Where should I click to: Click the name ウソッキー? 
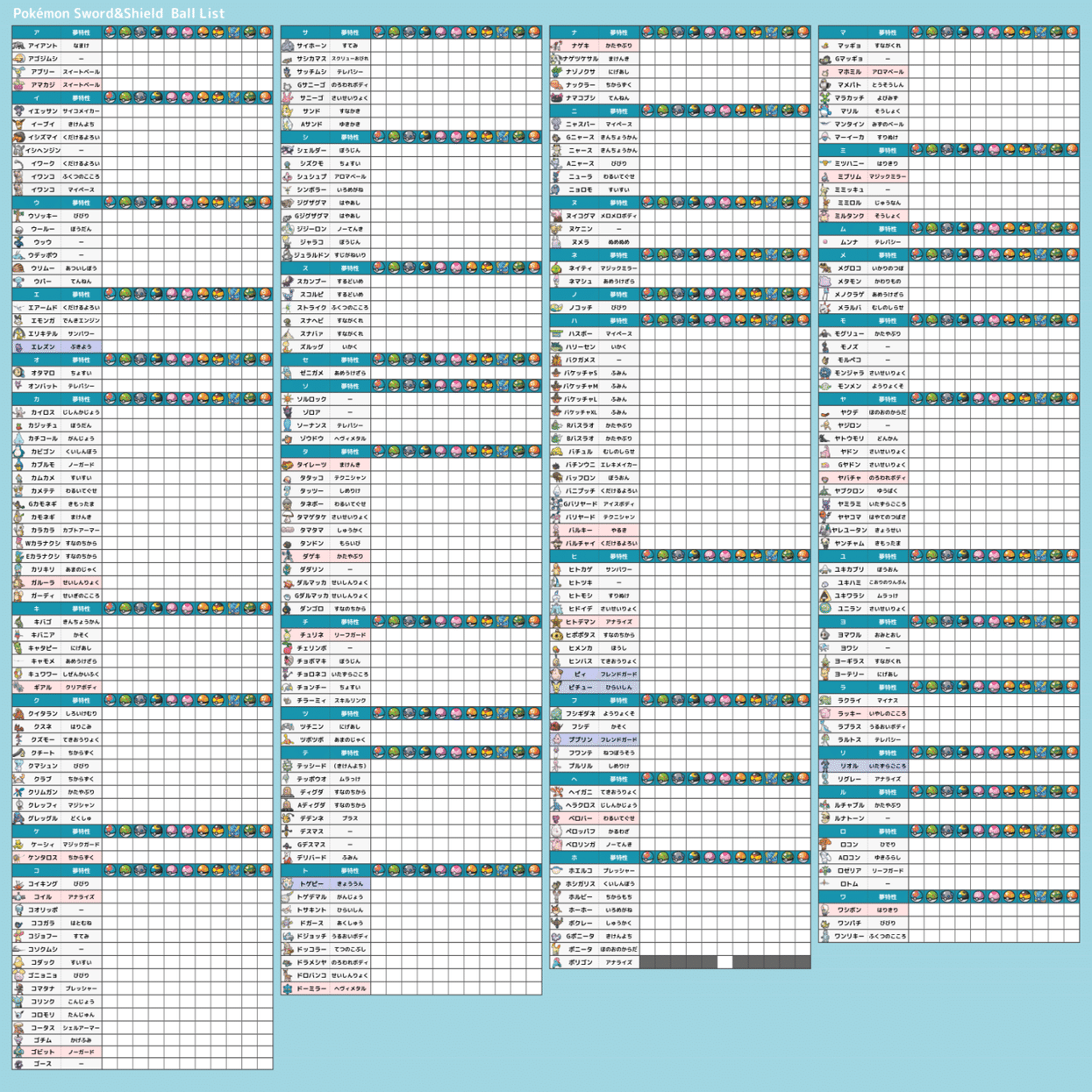click(43, 216)
